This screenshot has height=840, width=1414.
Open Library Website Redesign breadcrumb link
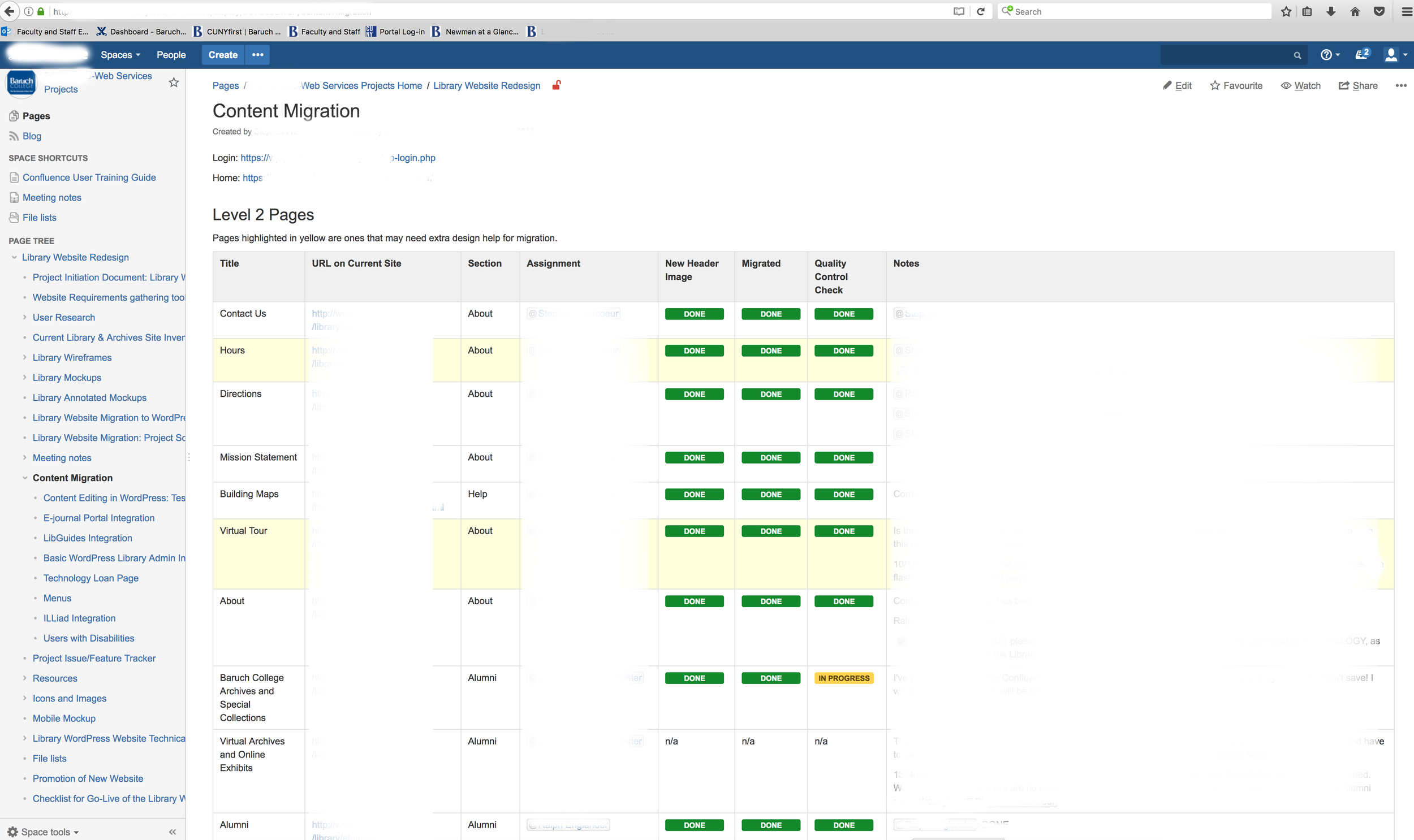486,85
